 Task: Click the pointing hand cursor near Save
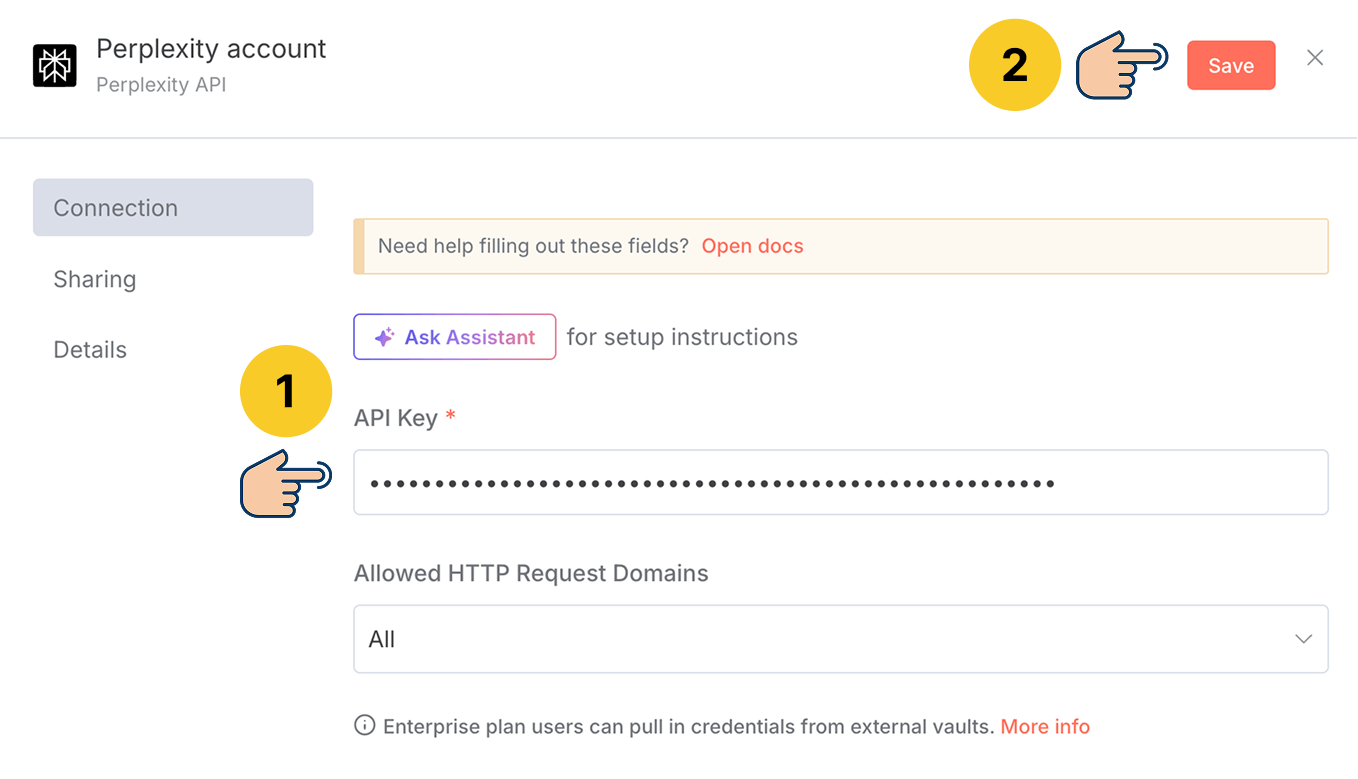click(1120, 64)
